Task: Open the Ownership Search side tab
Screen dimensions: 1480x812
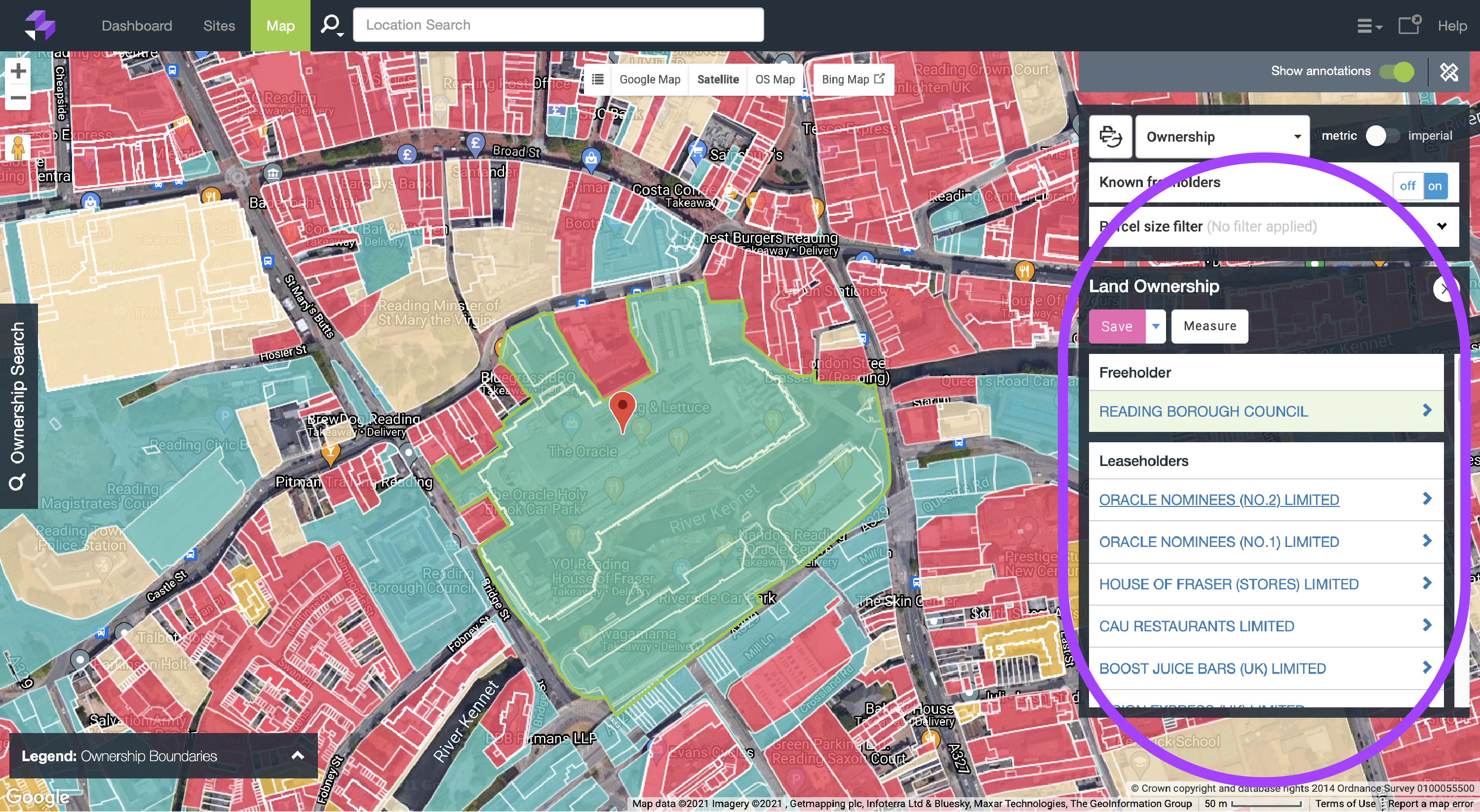Action: tap(18, 406)
